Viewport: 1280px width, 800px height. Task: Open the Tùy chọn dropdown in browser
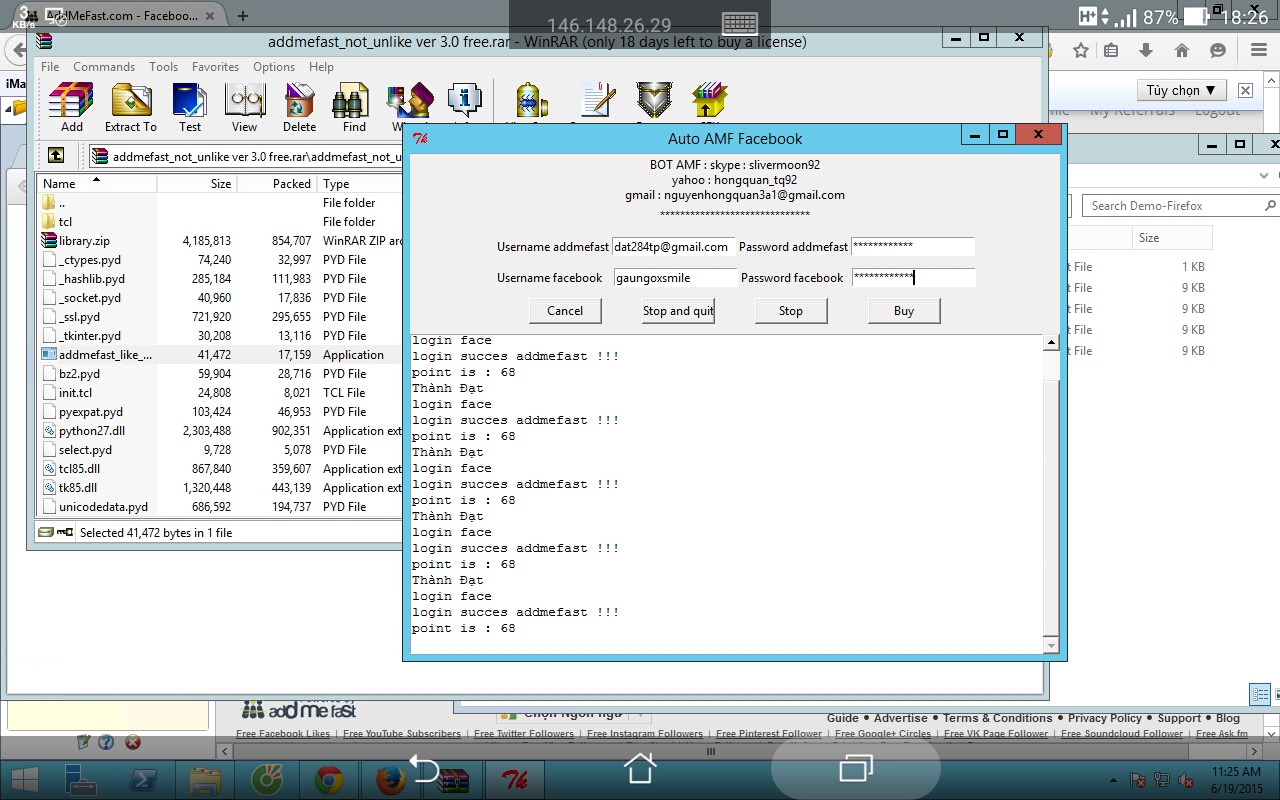(x=1181, y=90)
